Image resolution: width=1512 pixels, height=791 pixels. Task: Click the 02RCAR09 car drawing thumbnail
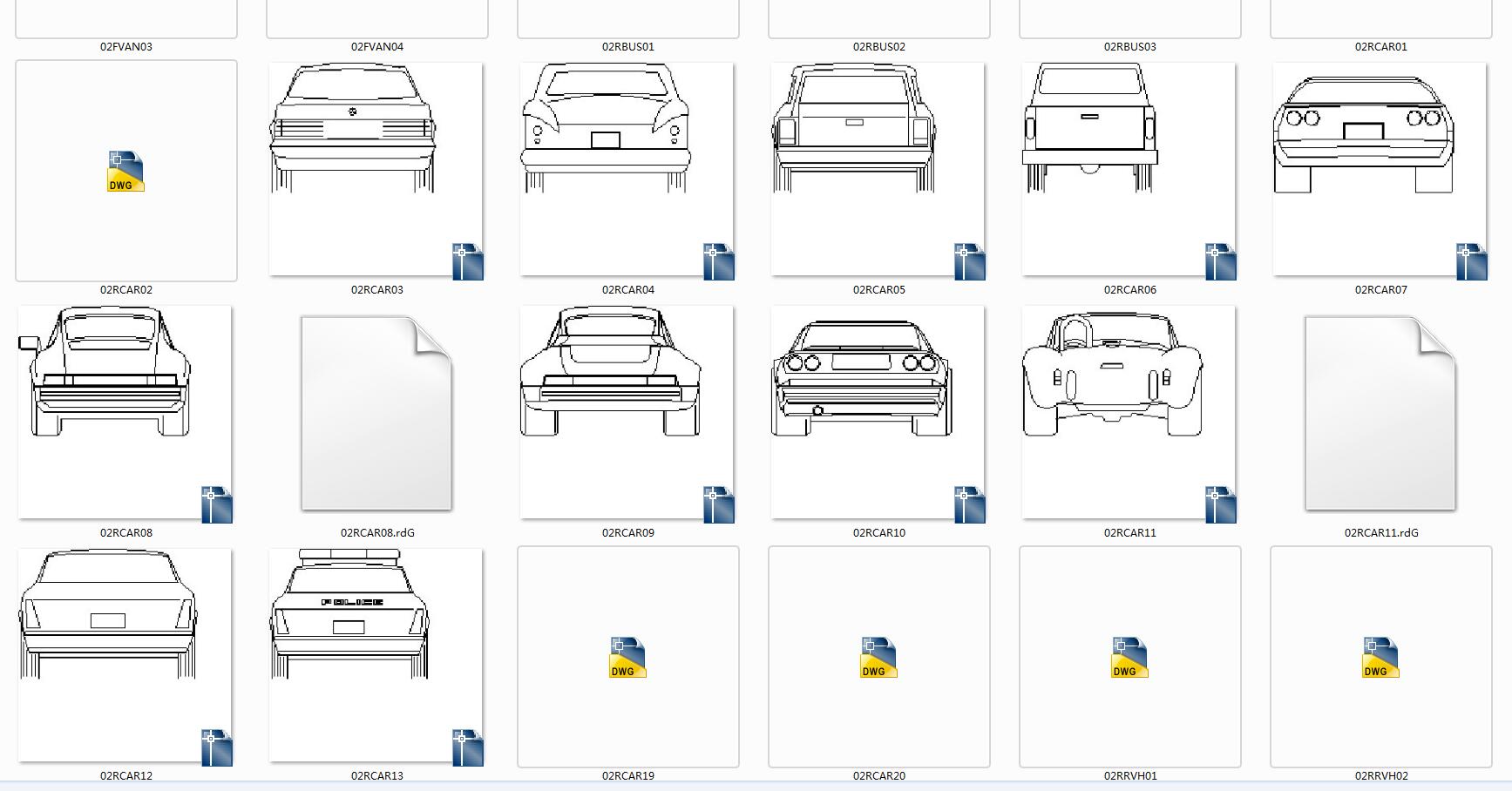point(627,412)
